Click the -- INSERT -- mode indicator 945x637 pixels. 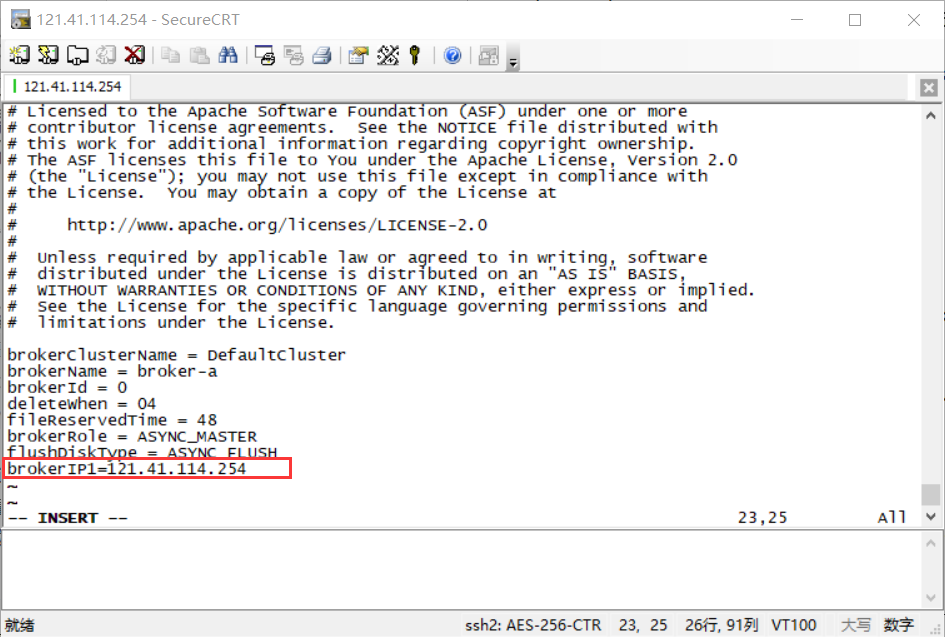68,518
